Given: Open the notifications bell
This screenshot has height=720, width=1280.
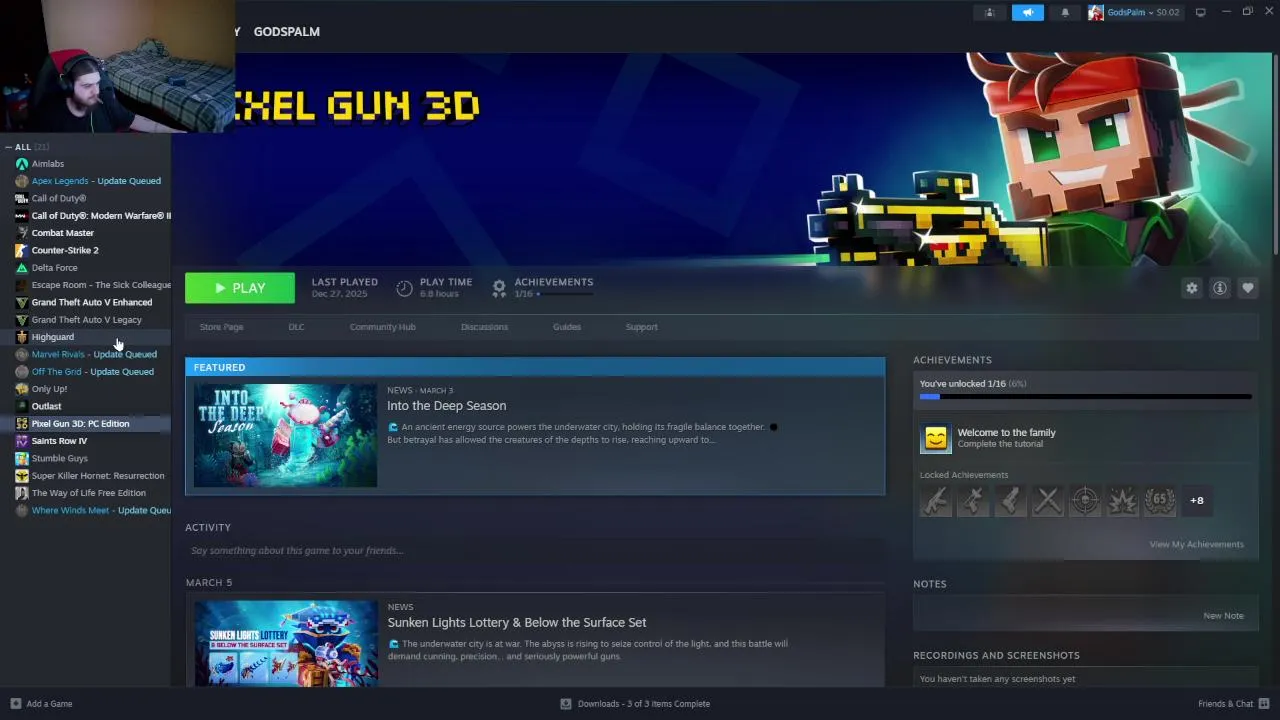Looking at the screenshot, I should point(1065,12).
